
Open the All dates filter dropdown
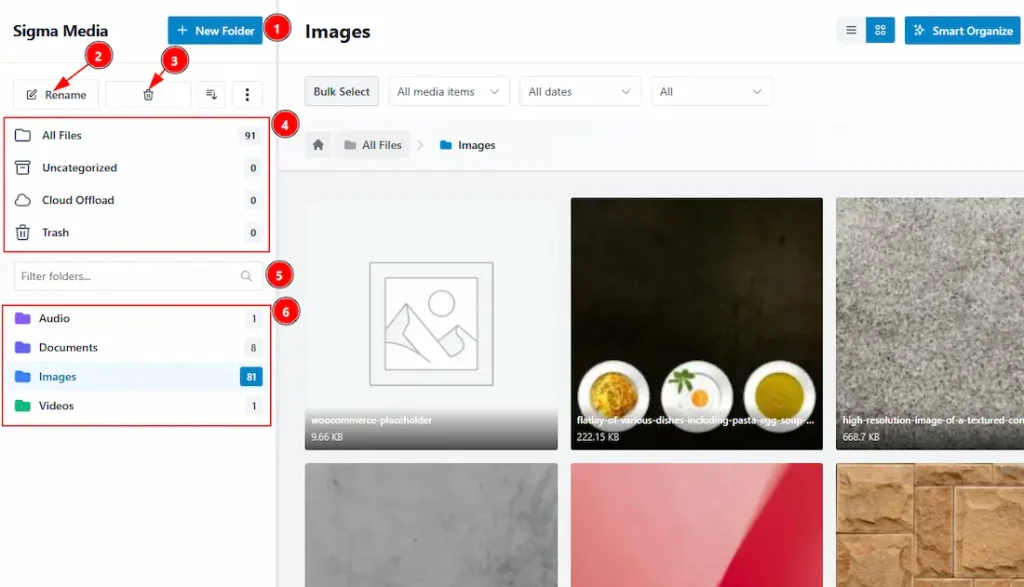[579, 92]
